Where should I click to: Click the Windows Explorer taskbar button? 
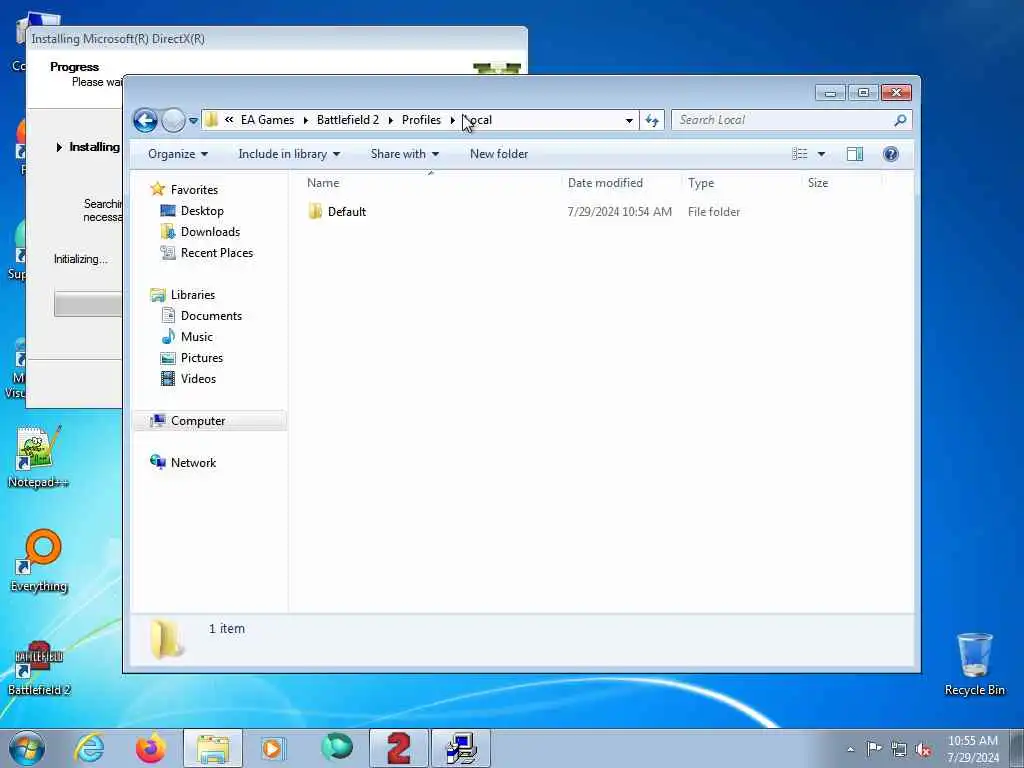[x=213, y=748]
